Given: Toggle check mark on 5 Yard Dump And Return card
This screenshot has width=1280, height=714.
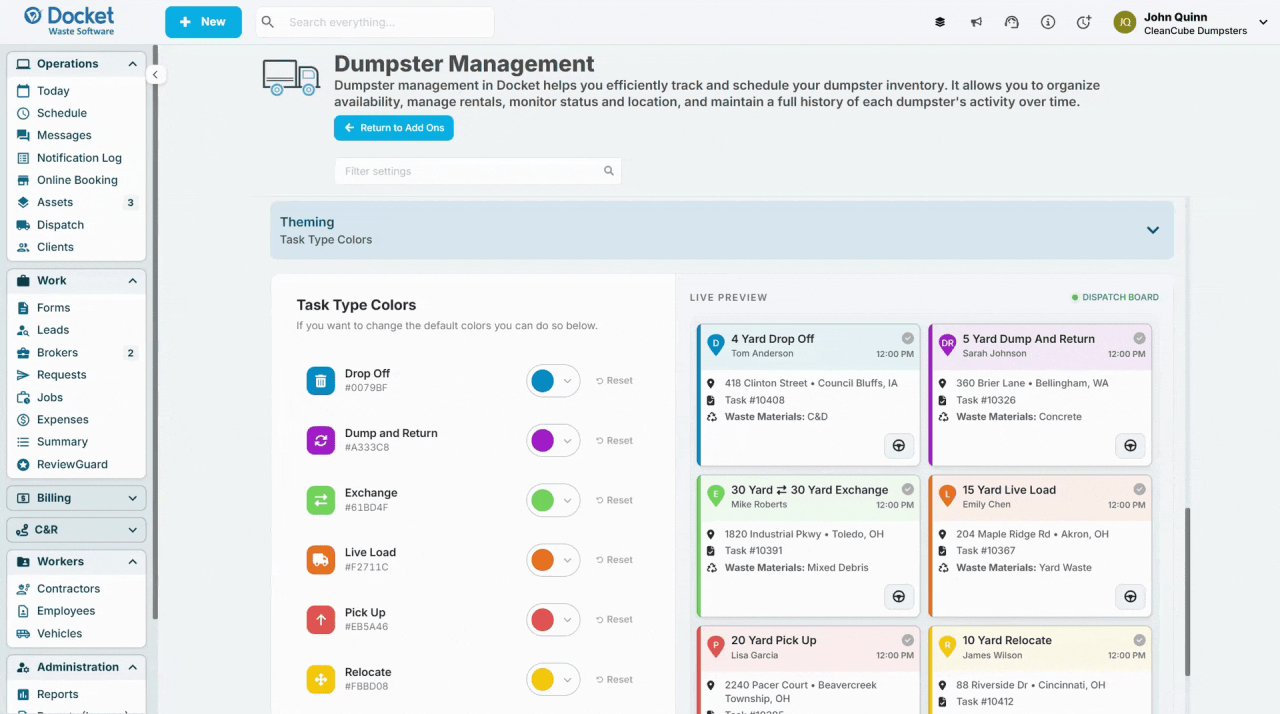Looking at the screenshot, I should pyautogui.click(x=1139, y=338).
